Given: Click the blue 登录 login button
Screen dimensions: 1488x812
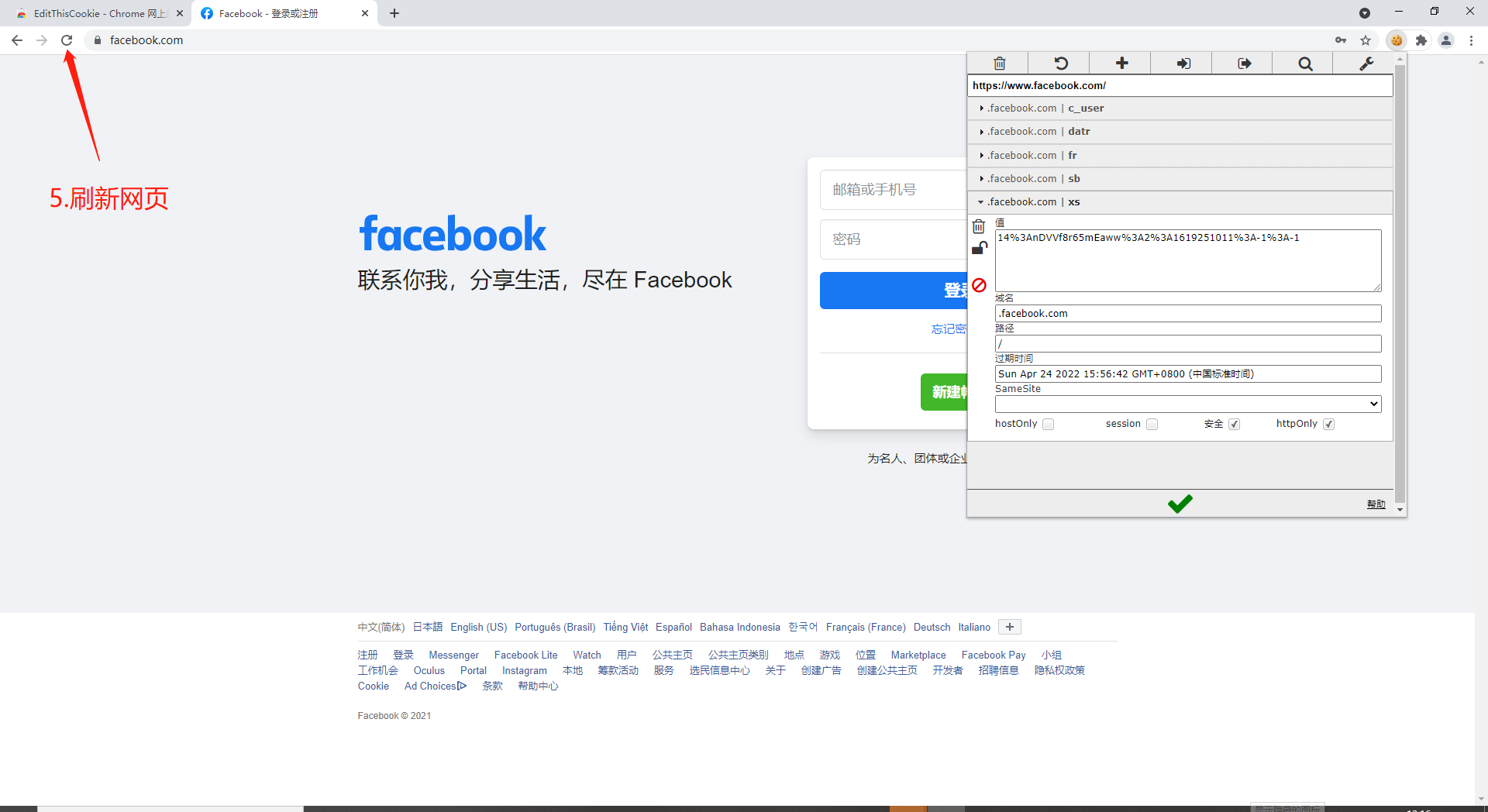Looking at the screenshot, I should (x=894, y=291).
